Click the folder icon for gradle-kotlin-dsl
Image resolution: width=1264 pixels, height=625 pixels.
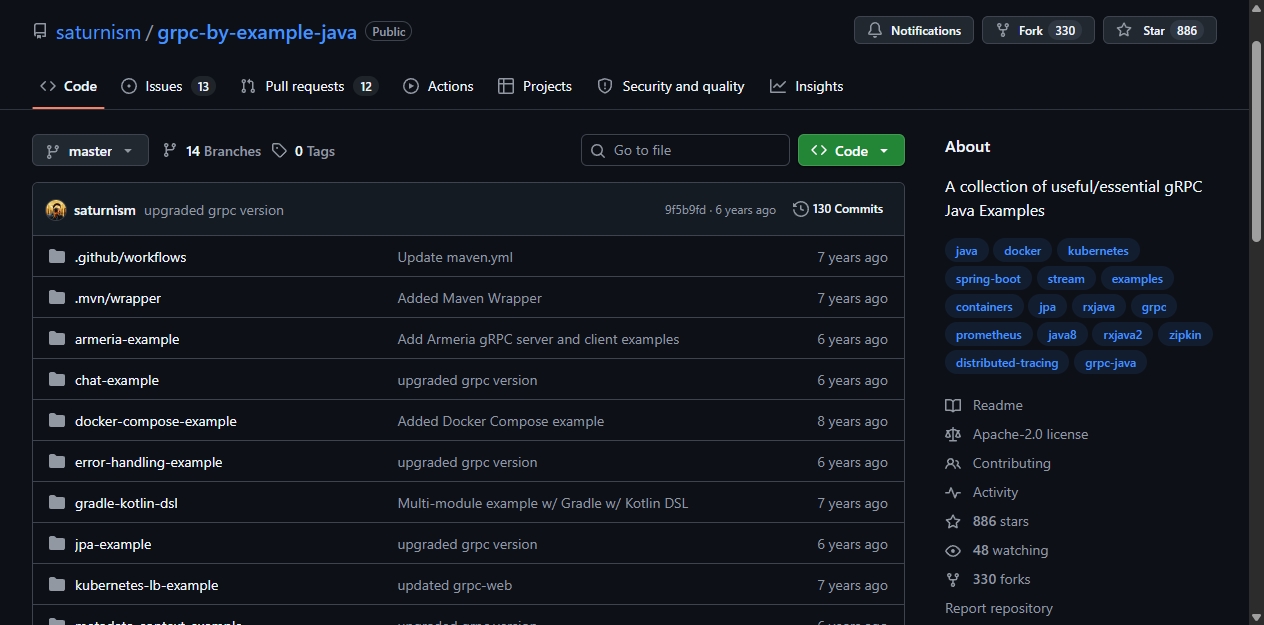(x=57, y=503)
